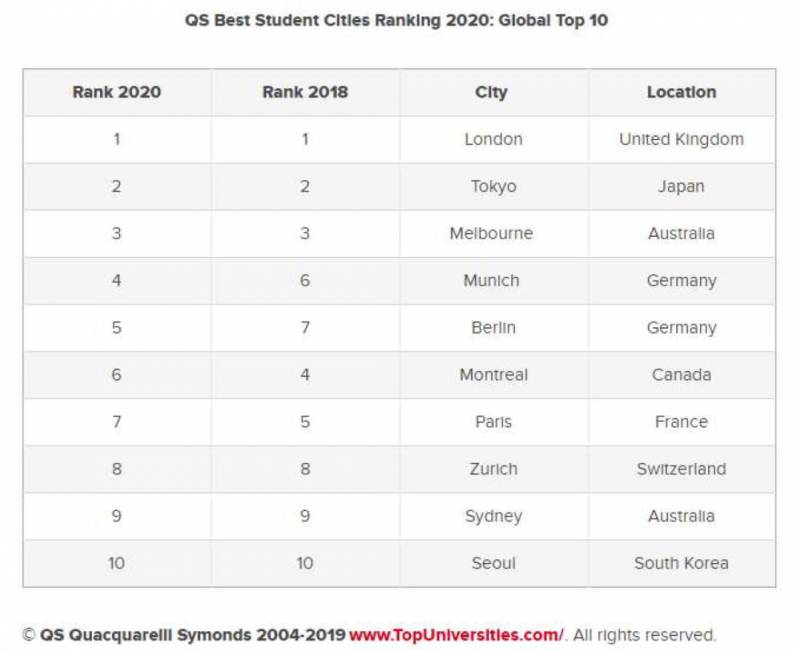Select the Zurich city cell

click(493, 469)
